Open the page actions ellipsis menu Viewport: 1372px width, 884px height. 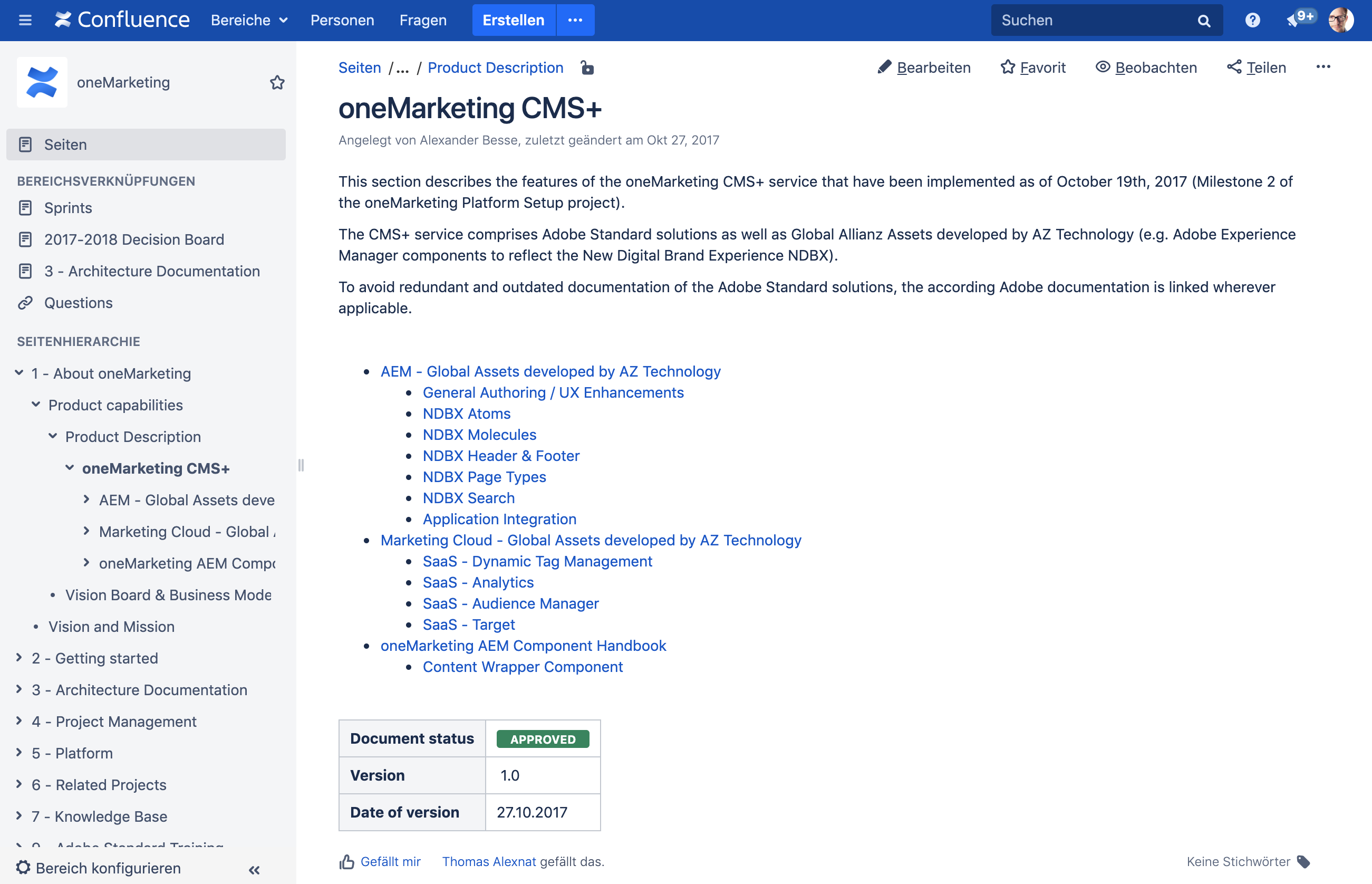pos(1323,67)
